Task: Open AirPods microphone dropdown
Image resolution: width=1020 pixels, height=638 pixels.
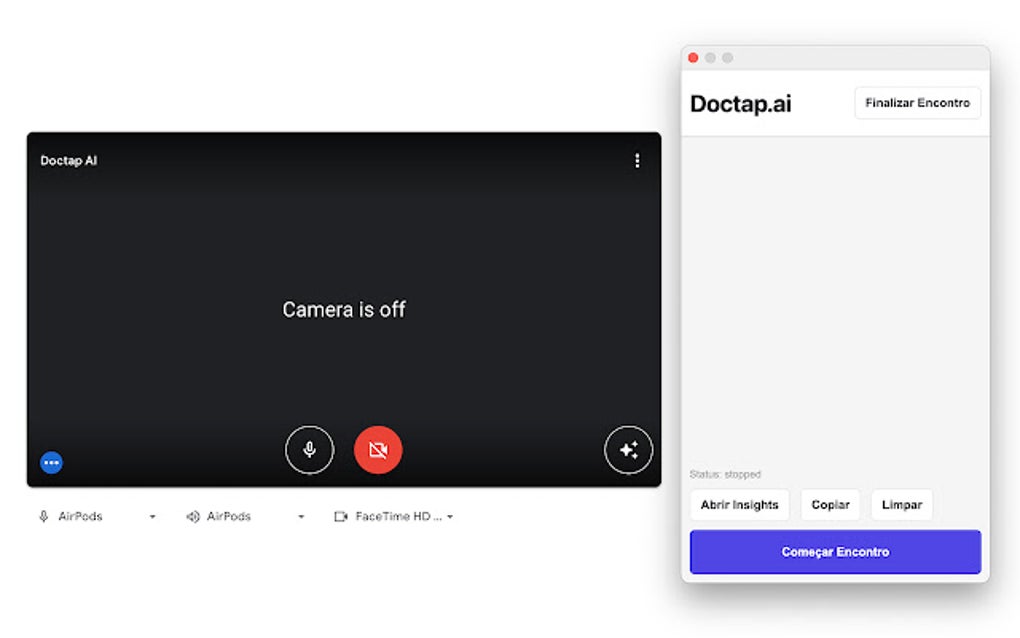Action: [x=98, y=516]
